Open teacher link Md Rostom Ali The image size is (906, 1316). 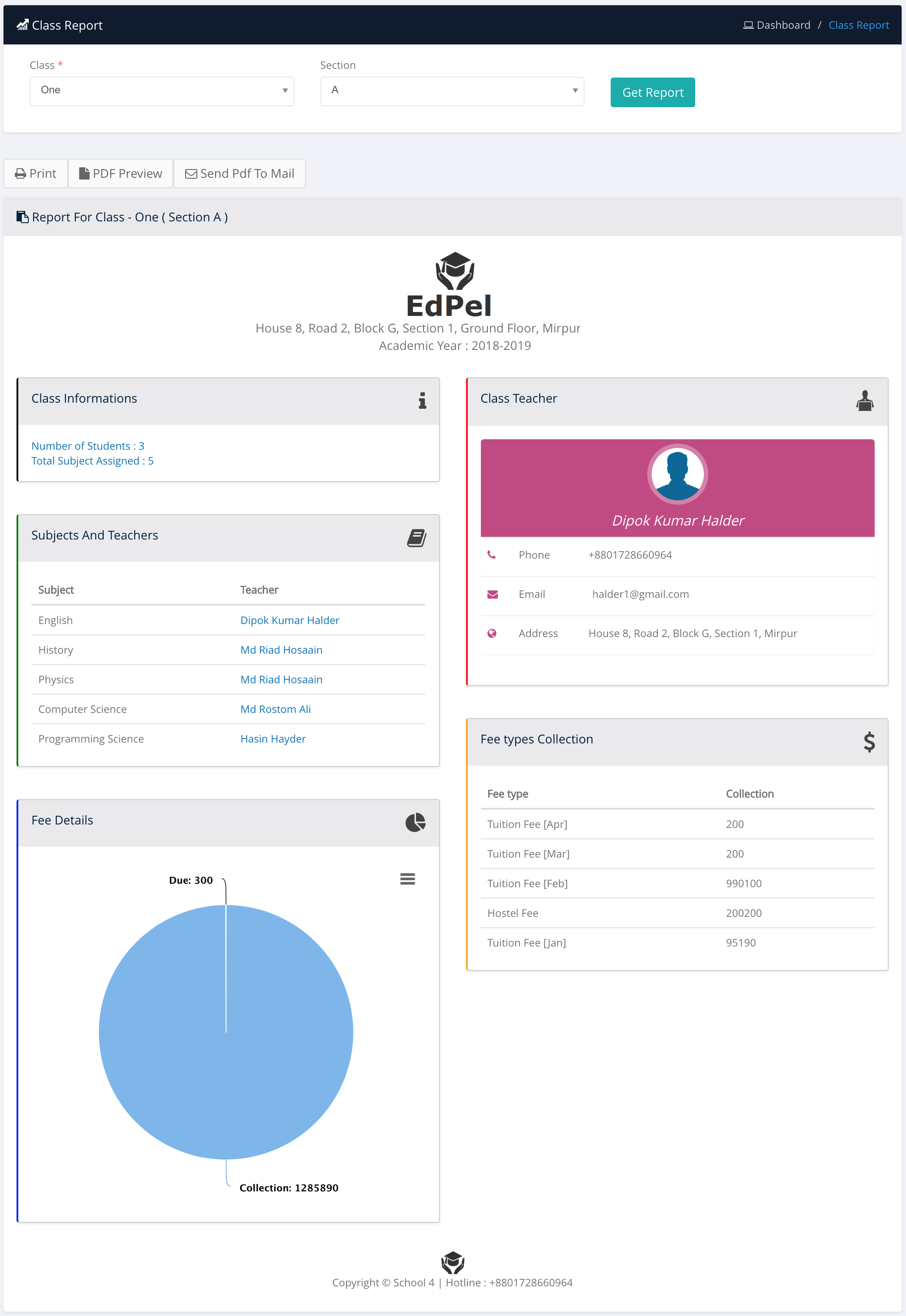point(275,709)
